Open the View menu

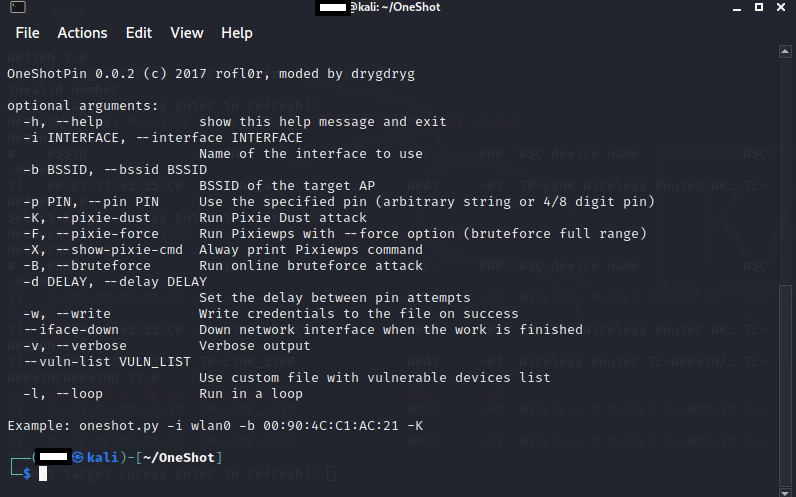(x=187, y=33)
